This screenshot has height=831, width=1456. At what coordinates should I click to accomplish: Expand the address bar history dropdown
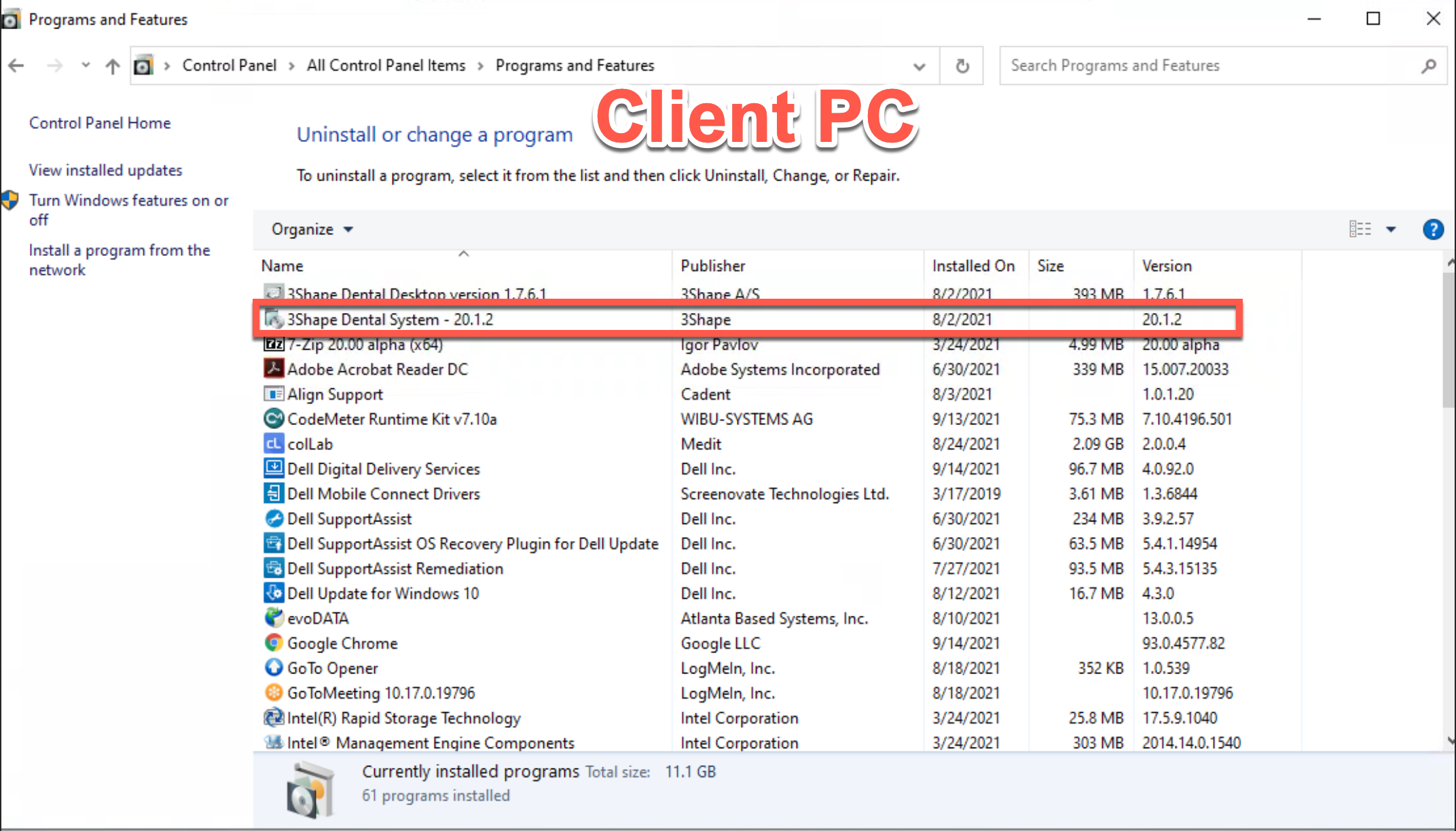(920, 67)
